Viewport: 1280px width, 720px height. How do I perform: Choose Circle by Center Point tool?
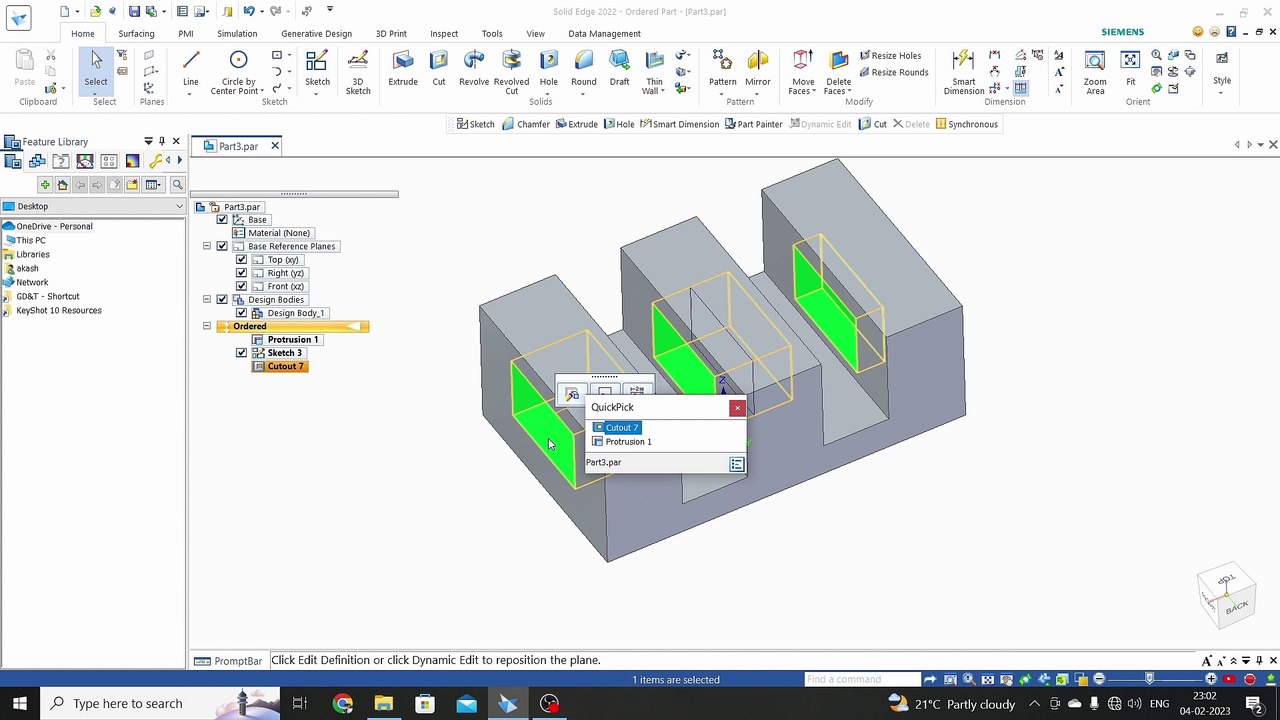[x=238, y=71]
